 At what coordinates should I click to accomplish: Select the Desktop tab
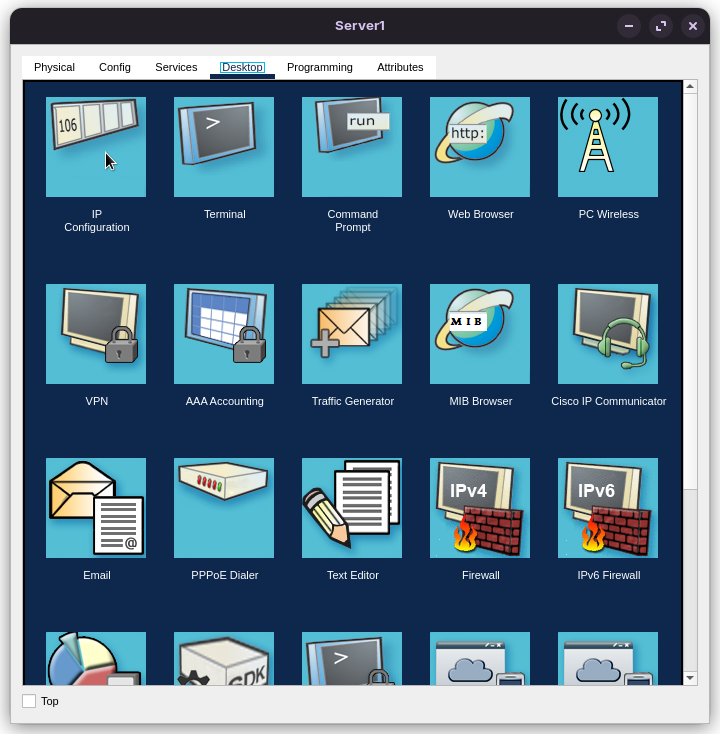pyautogui.click(x=242, y=67)
